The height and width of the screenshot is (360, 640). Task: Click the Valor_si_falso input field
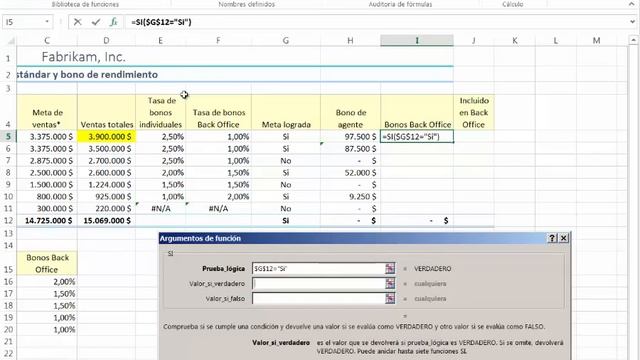(319, 298)
